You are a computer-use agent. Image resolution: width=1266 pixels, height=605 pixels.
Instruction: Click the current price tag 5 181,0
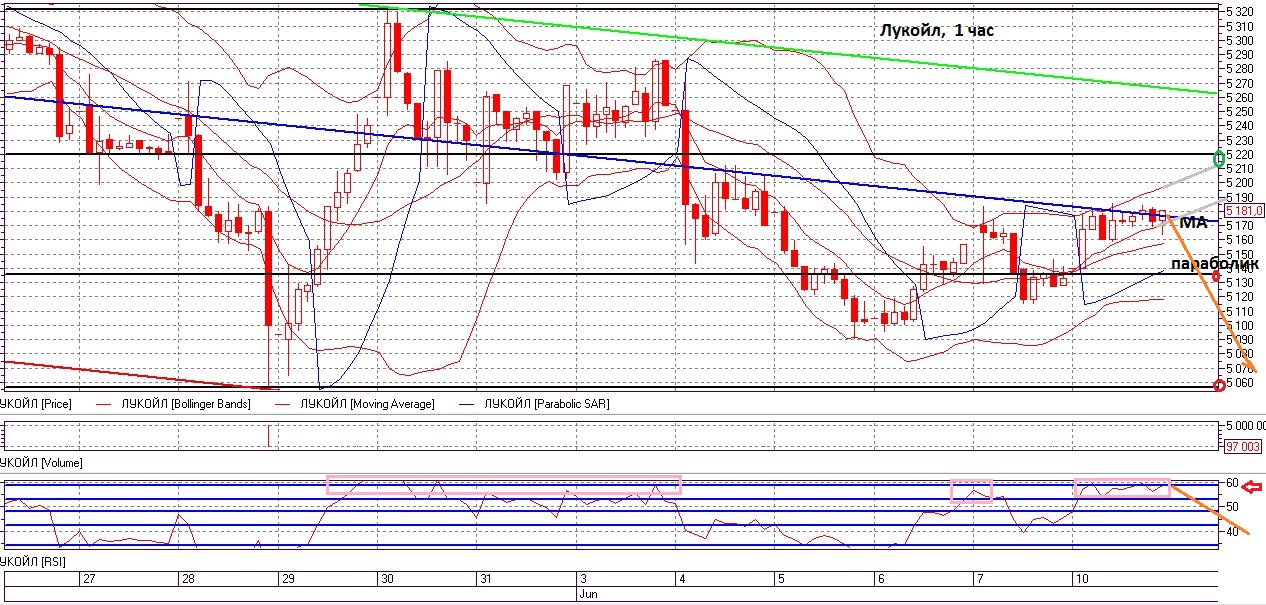(1245, 210)
